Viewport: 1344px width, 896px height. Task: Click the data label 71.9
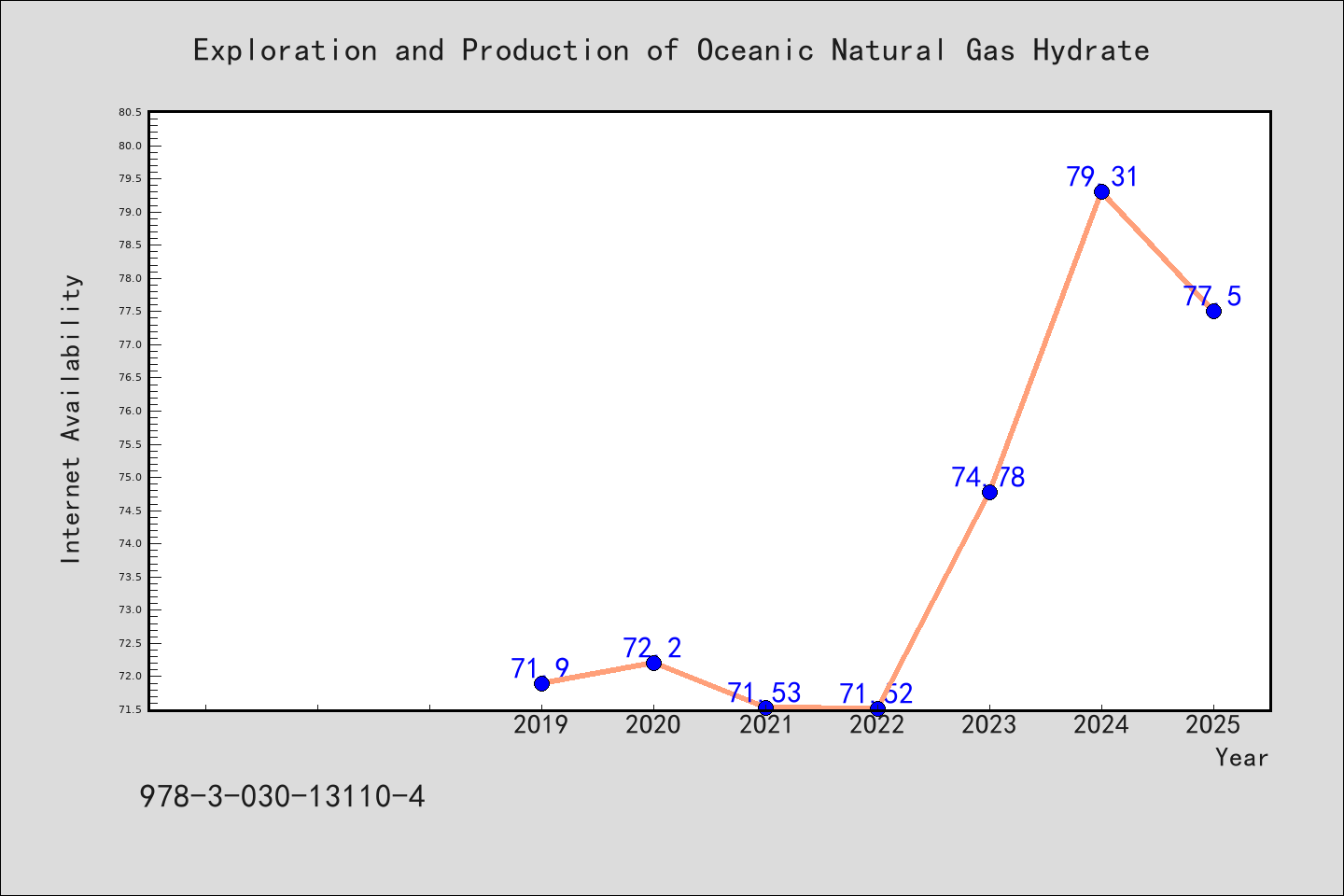pos(540,668)
